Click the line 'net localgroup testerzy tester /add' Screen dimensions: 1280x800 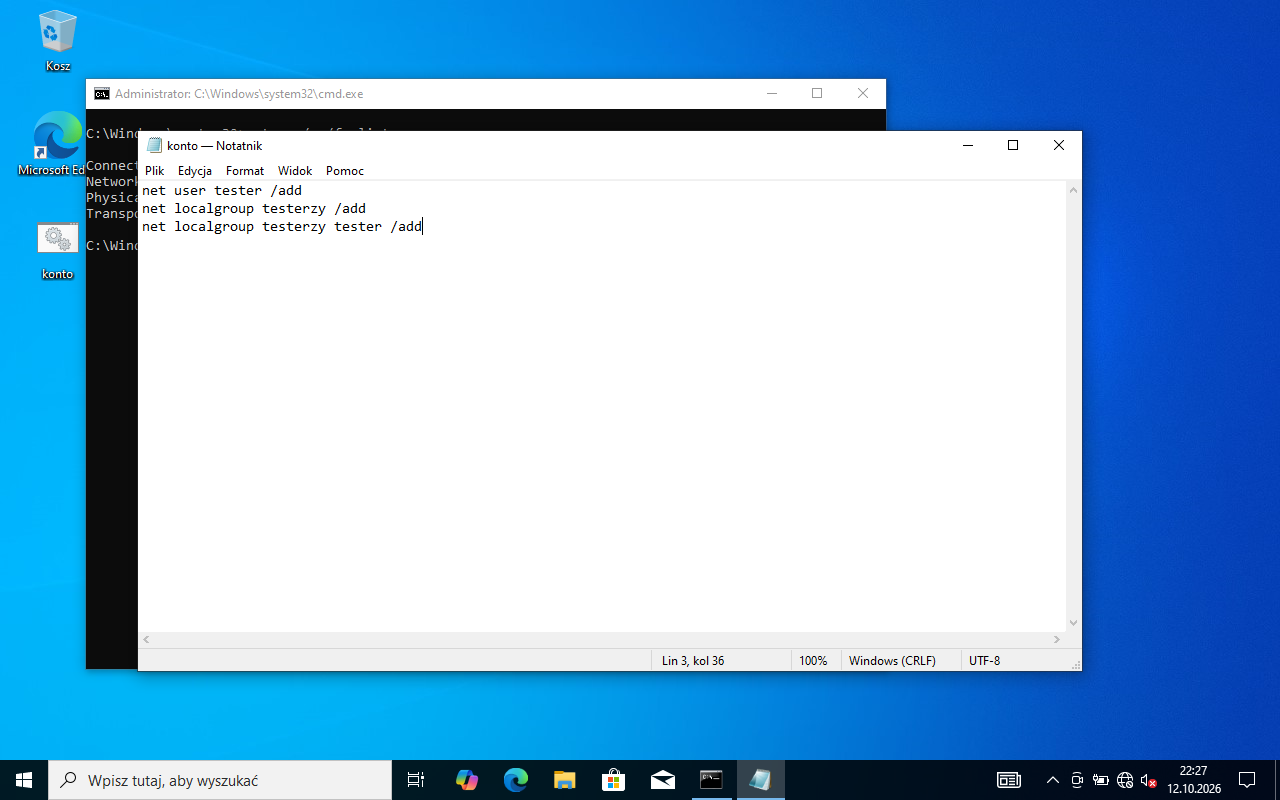[282, 226]
